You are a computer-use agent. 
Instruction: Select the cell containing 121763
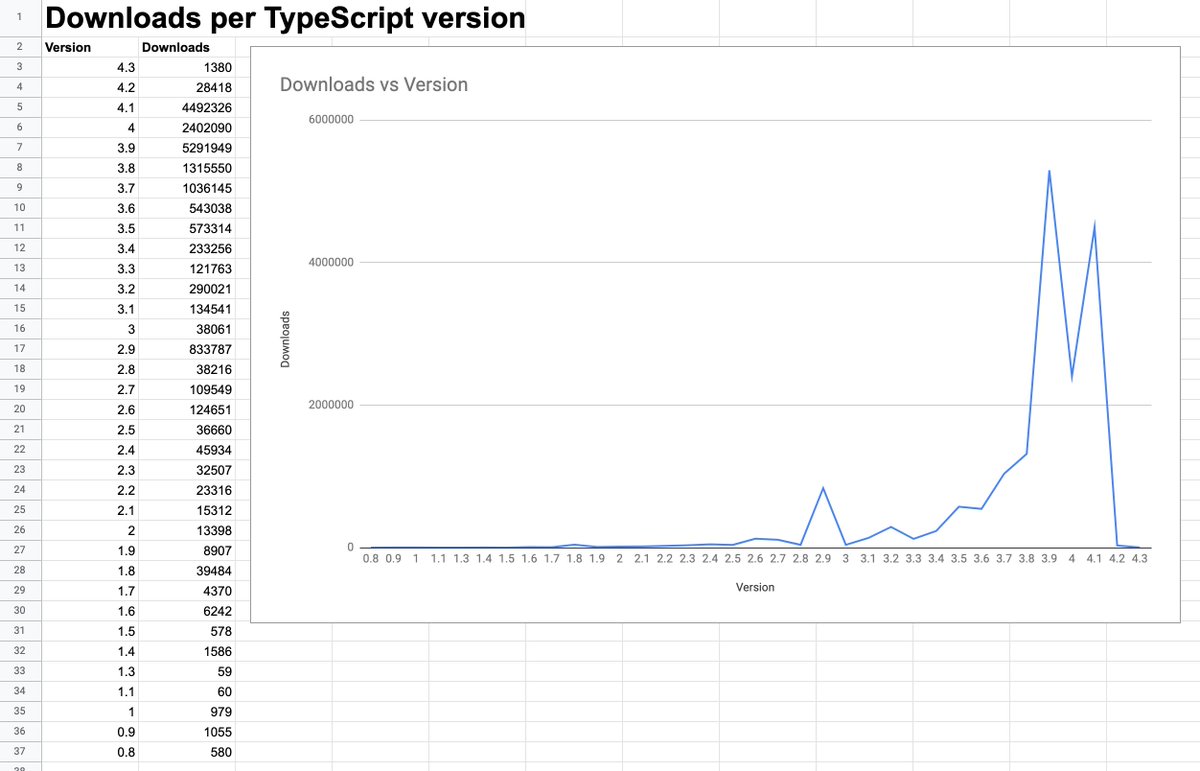(187, 268)
